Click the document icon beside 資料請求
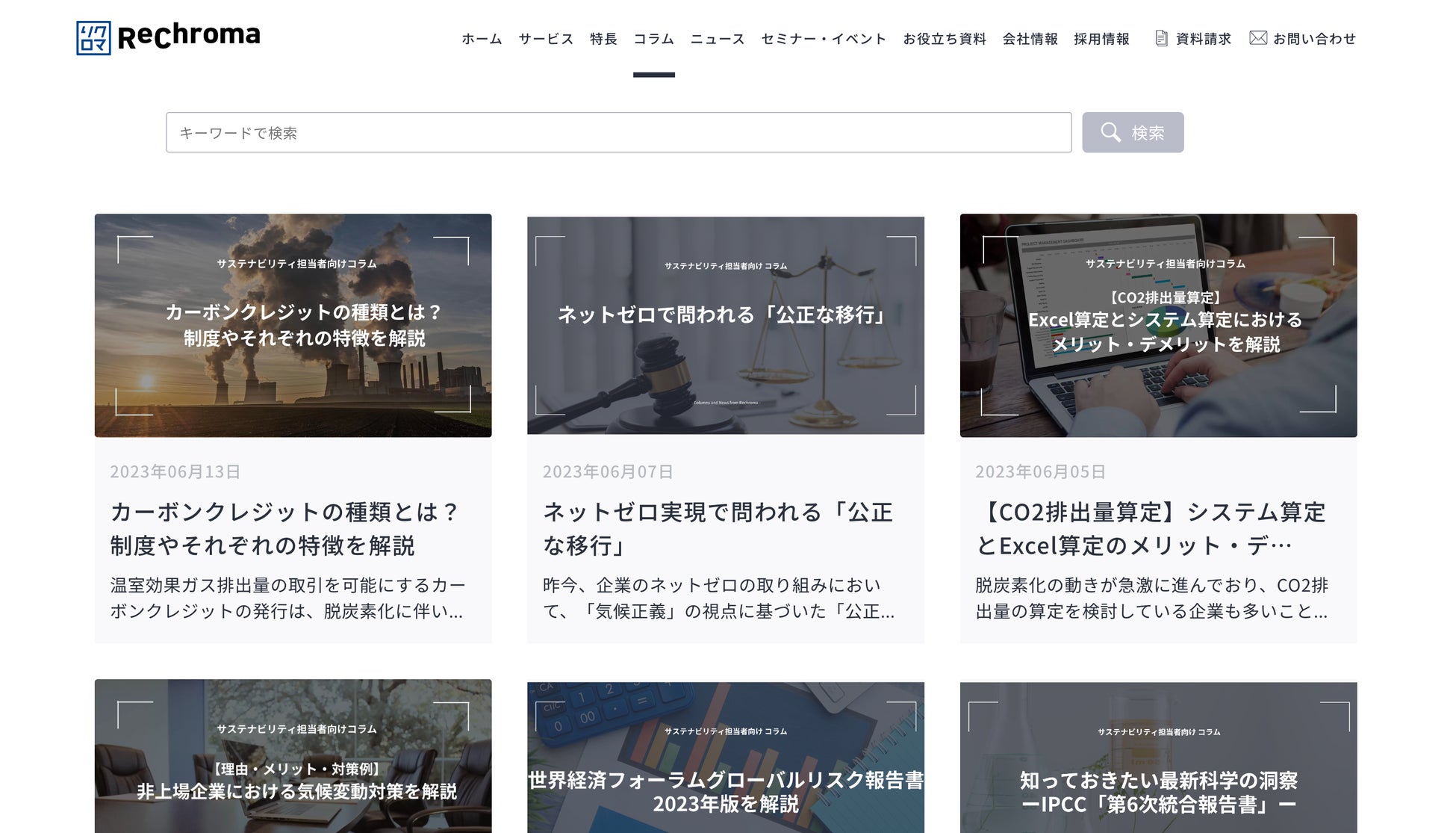The image size is (1456, 833). (x=1161, y=38)
